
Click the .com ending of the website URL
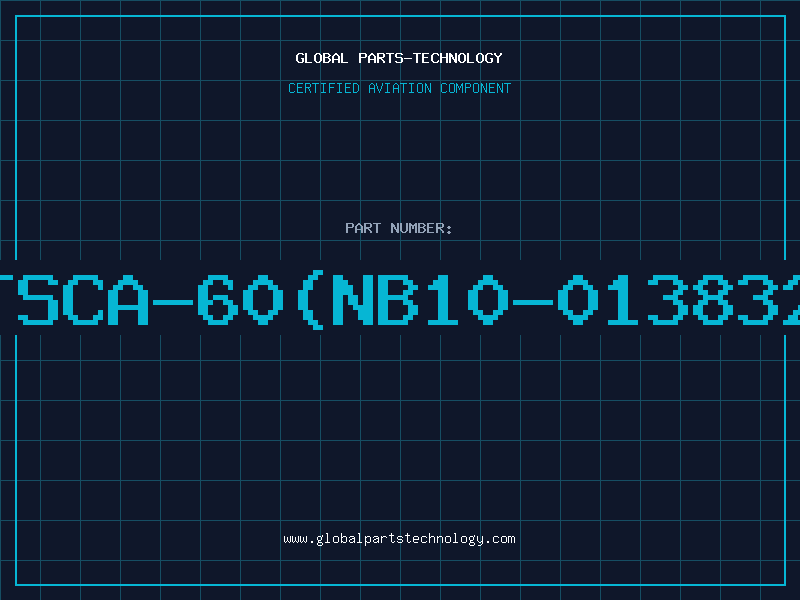(x=500, y=539)
